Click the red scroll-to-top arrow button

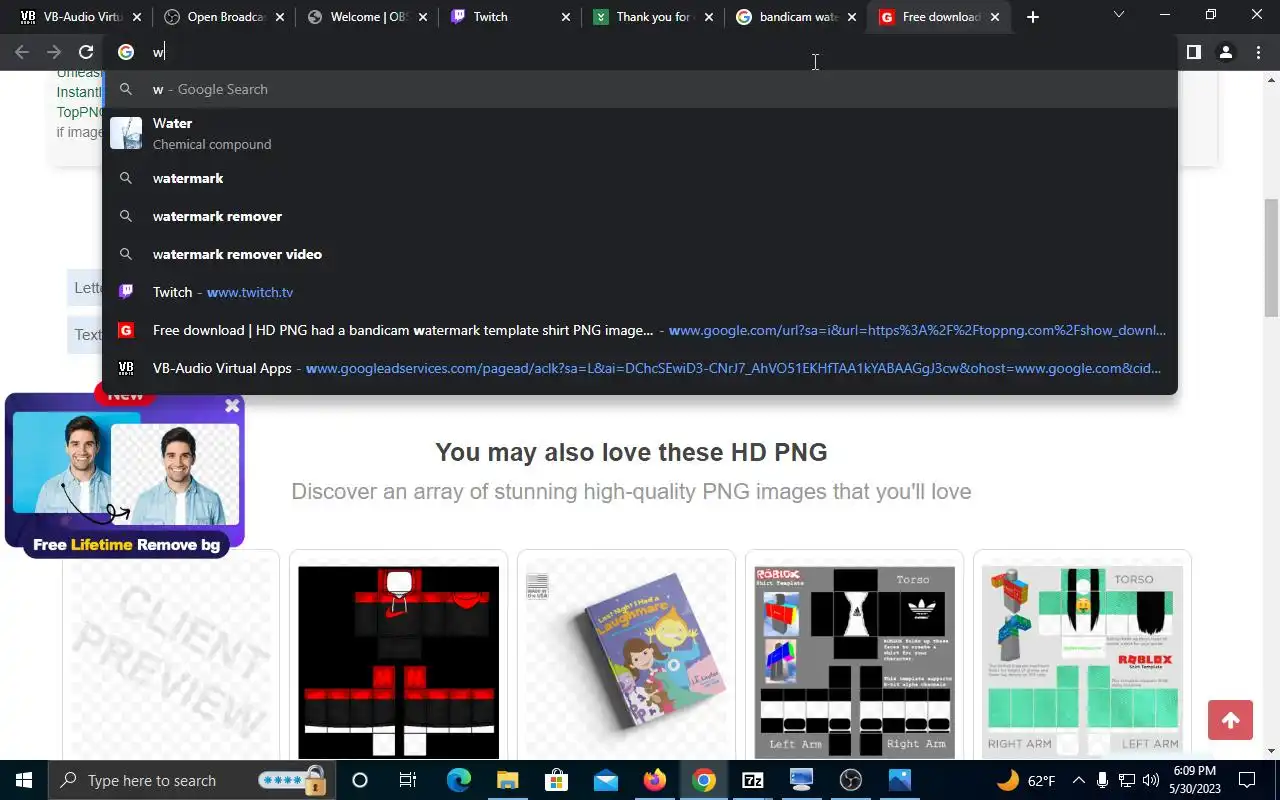click(x=1230, y=720)
